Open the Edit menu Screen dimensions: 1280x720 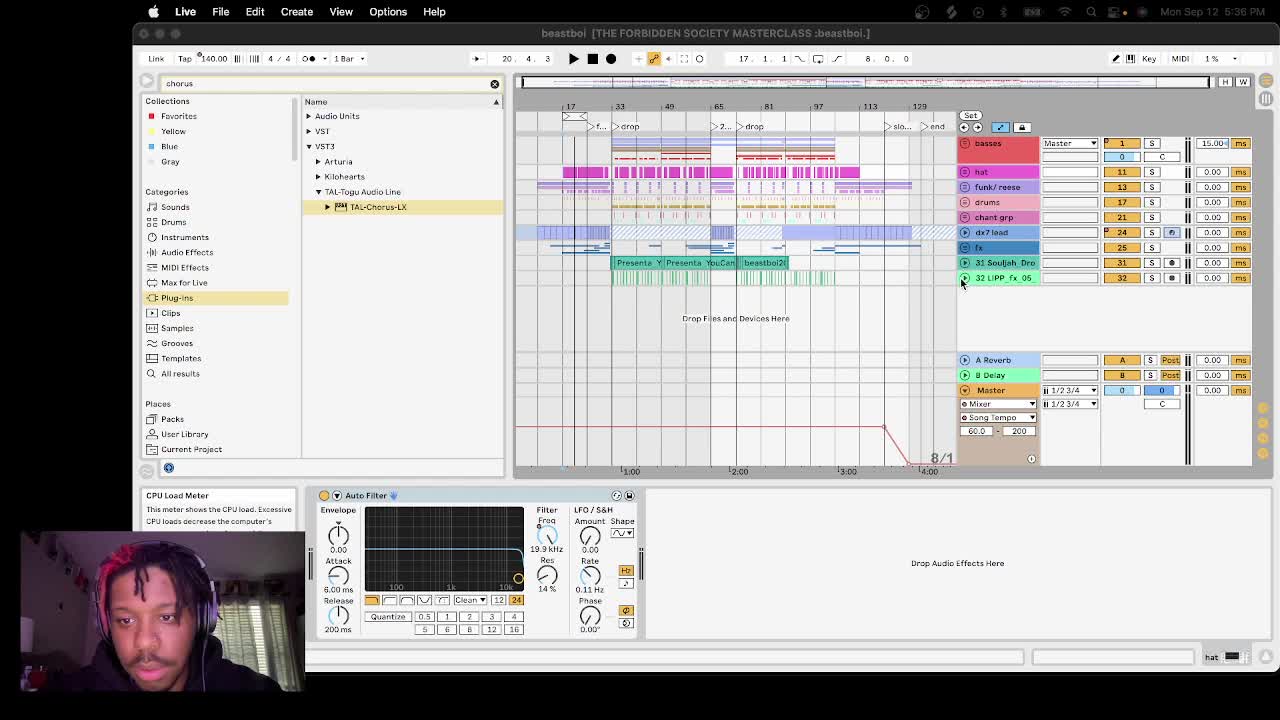(255, 12)
